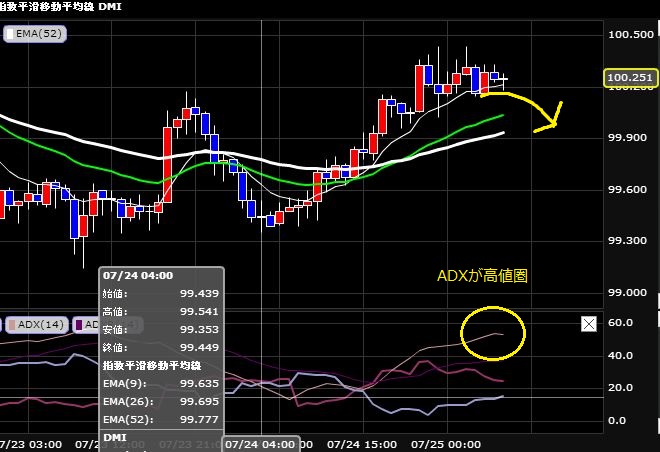Screen dimensions: 660x452
Task: Click the 20.0 level on the DMI axis
Action: pyautogui.click(x=620, y=388)
